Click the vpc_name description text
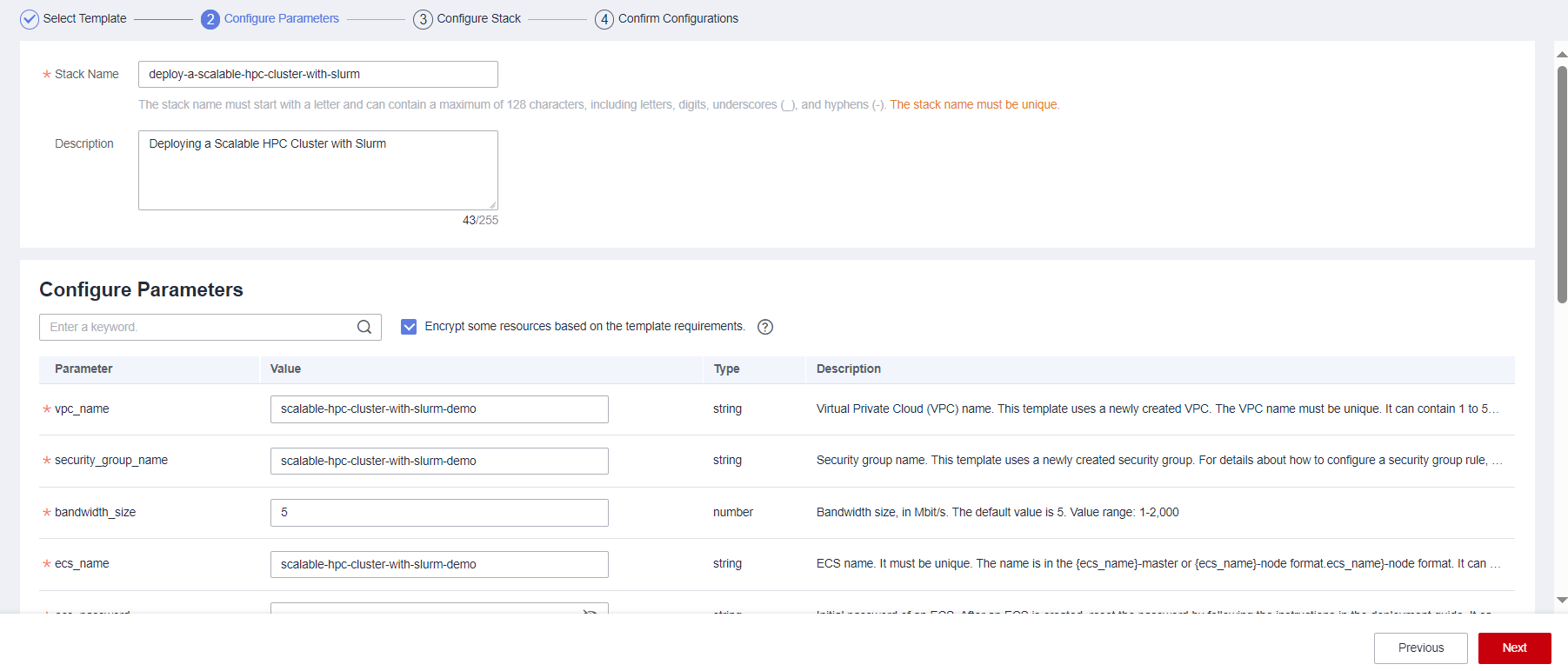The image size is (1568, 671). tap(1158, 409)
